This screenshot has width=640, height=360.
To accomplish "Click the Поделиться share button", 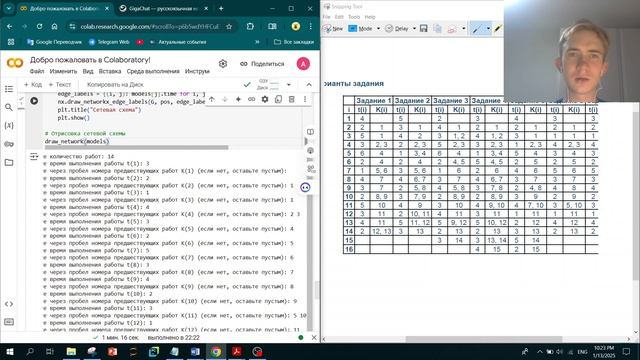I will [262, 64].
